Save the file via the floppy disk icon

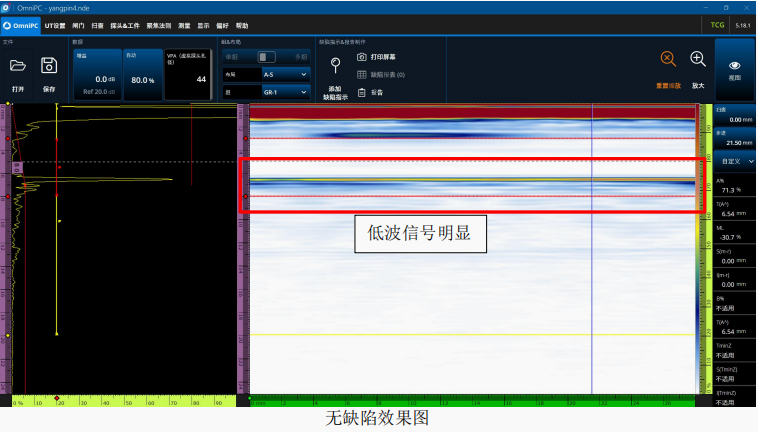click(x=49, y=65)
